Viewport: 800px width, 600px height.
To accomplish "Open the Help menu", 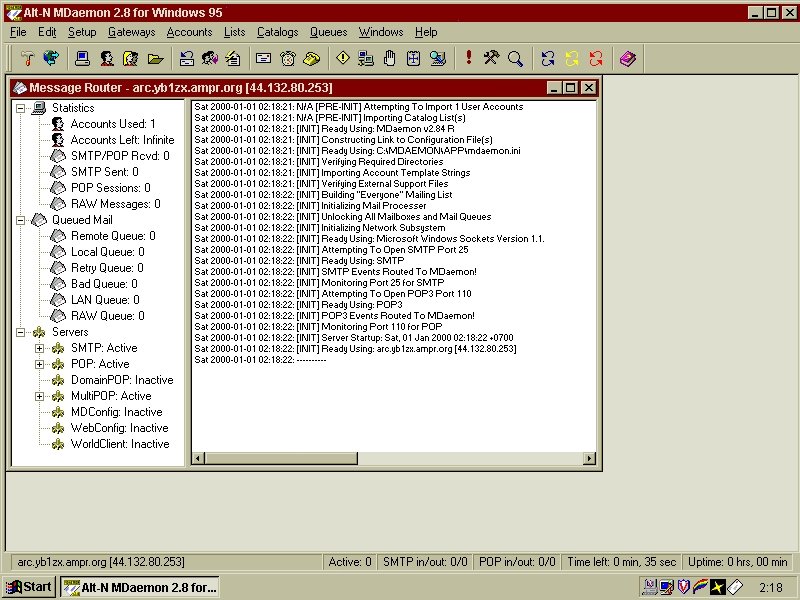I will point(426,32).
